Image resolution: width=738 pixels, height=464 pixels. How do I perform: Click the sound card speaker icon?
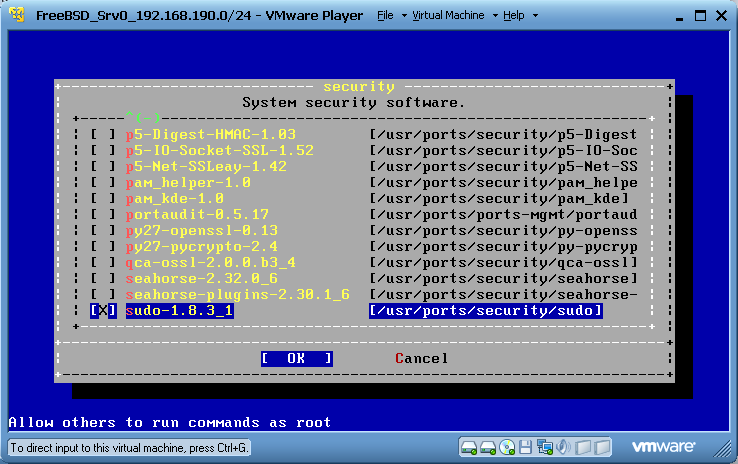(x=563, y=447)
